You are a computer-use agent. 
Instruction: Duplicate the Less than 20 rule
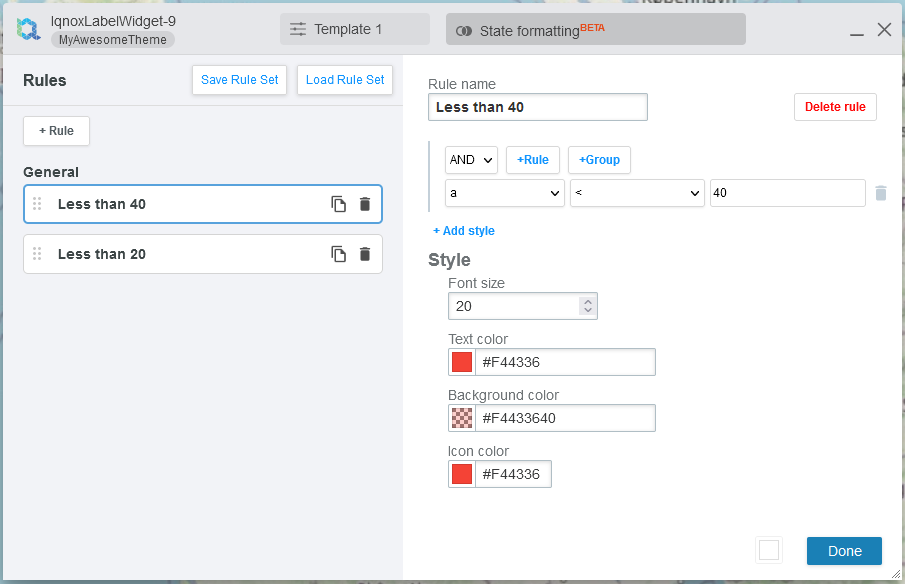[x=338, y=253]
